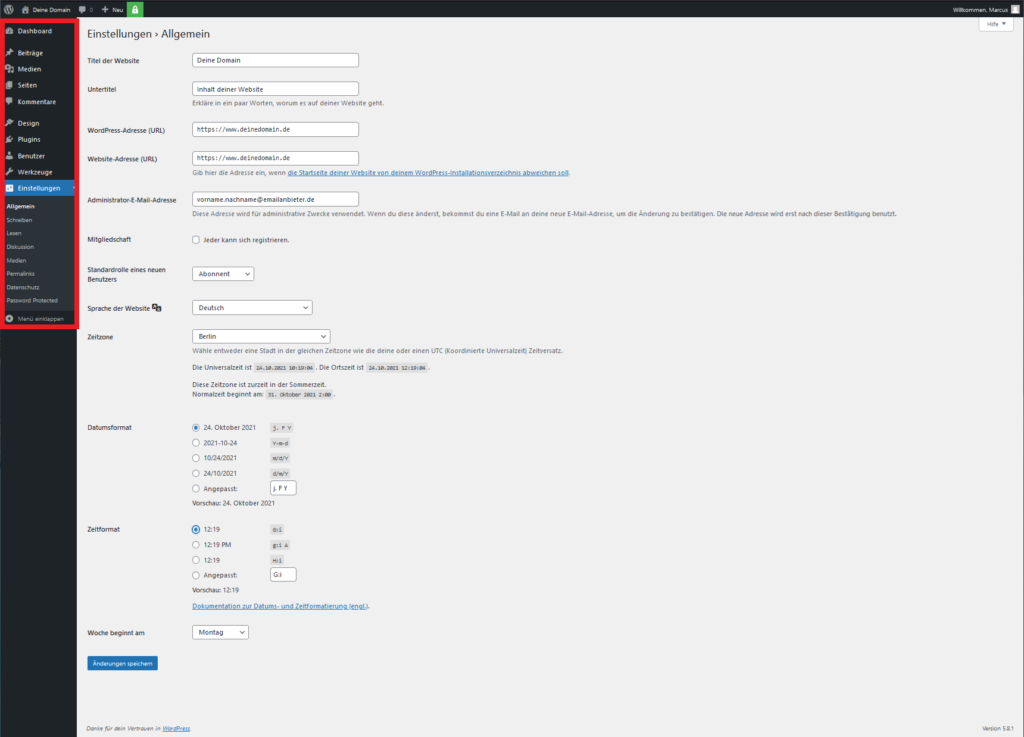Image resolution: width=1024 pixels, height=737 pixels.
Task: Open the Diskussion settings submenu item
Action: (x=20, y=247)
